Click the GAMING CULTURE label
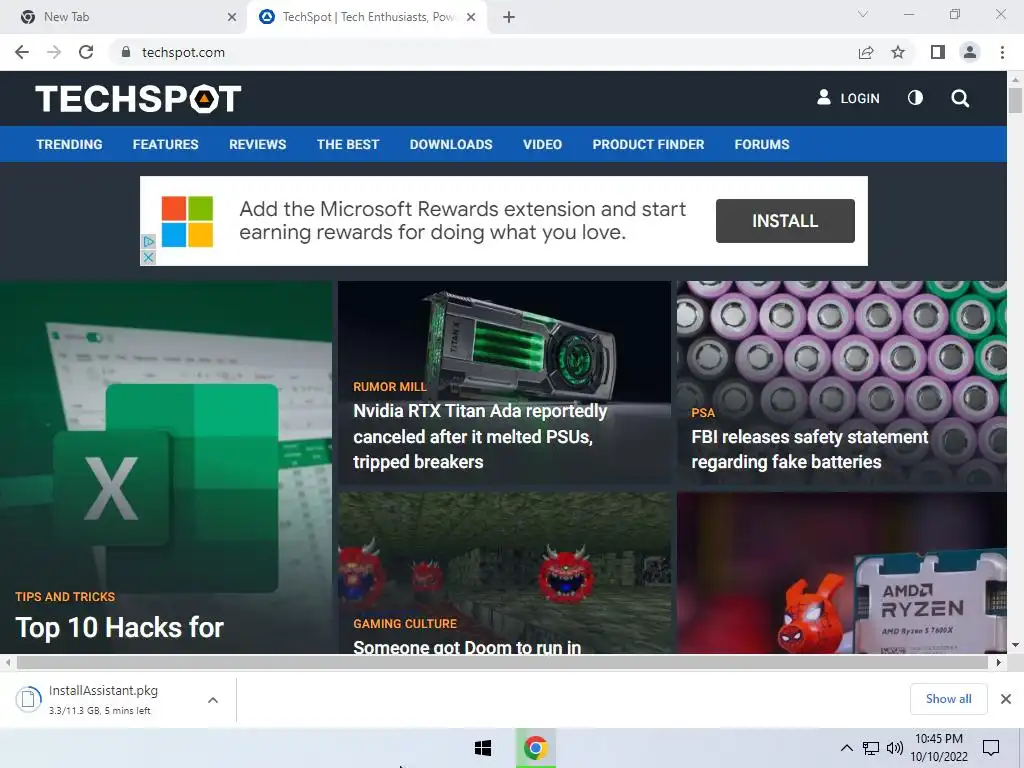 tap(405, 624)
